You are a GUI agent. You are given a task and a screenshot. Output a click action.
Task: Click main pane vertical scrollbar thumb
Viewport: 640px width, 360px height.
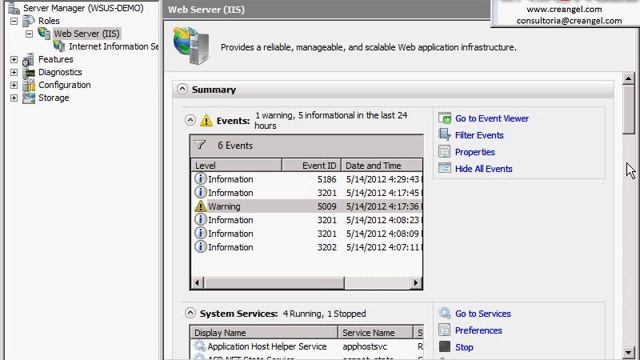628,109
